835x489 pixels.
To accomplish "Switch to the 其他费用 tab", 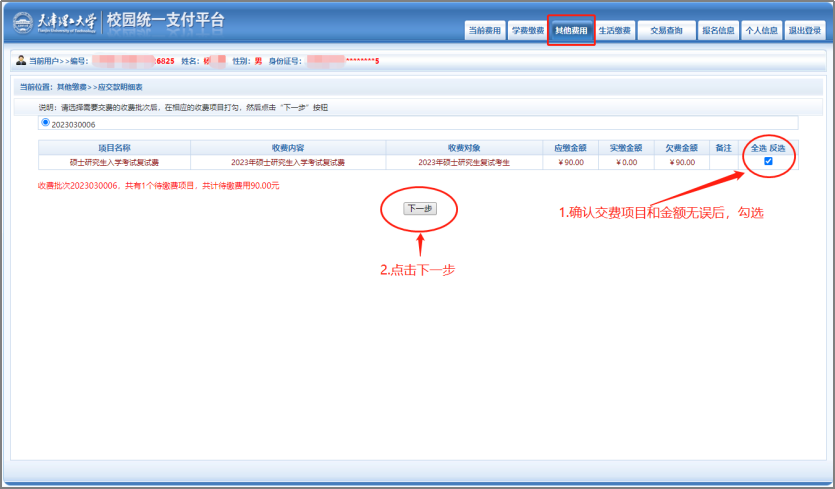I will tap(571, 30).
